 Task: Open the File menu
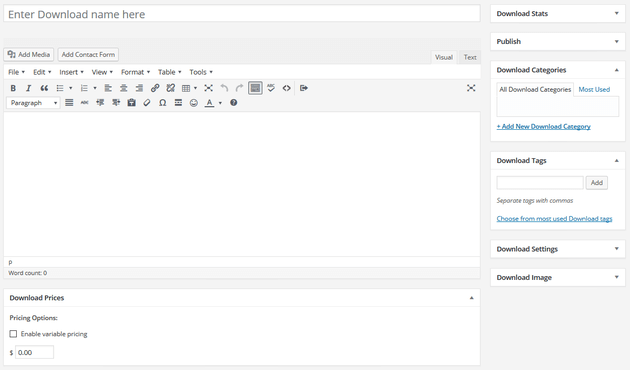(16, 72)
